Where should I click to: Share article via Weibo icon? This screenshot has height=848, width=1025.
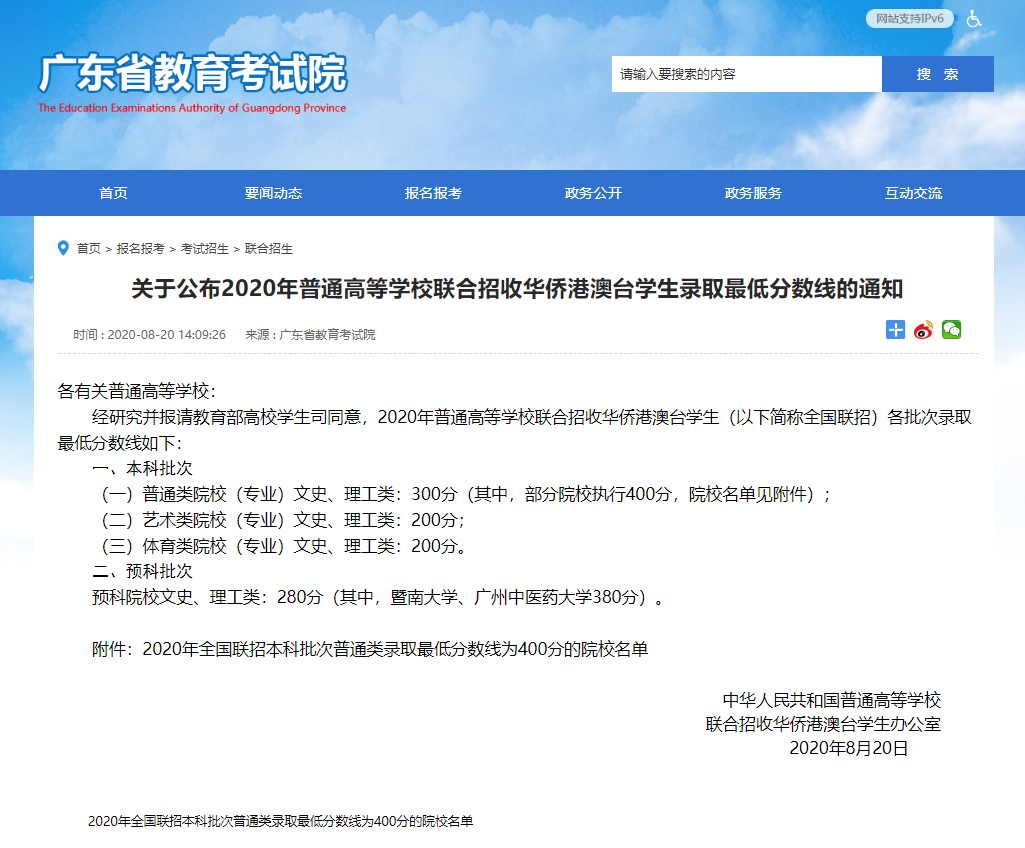[923, 330]
